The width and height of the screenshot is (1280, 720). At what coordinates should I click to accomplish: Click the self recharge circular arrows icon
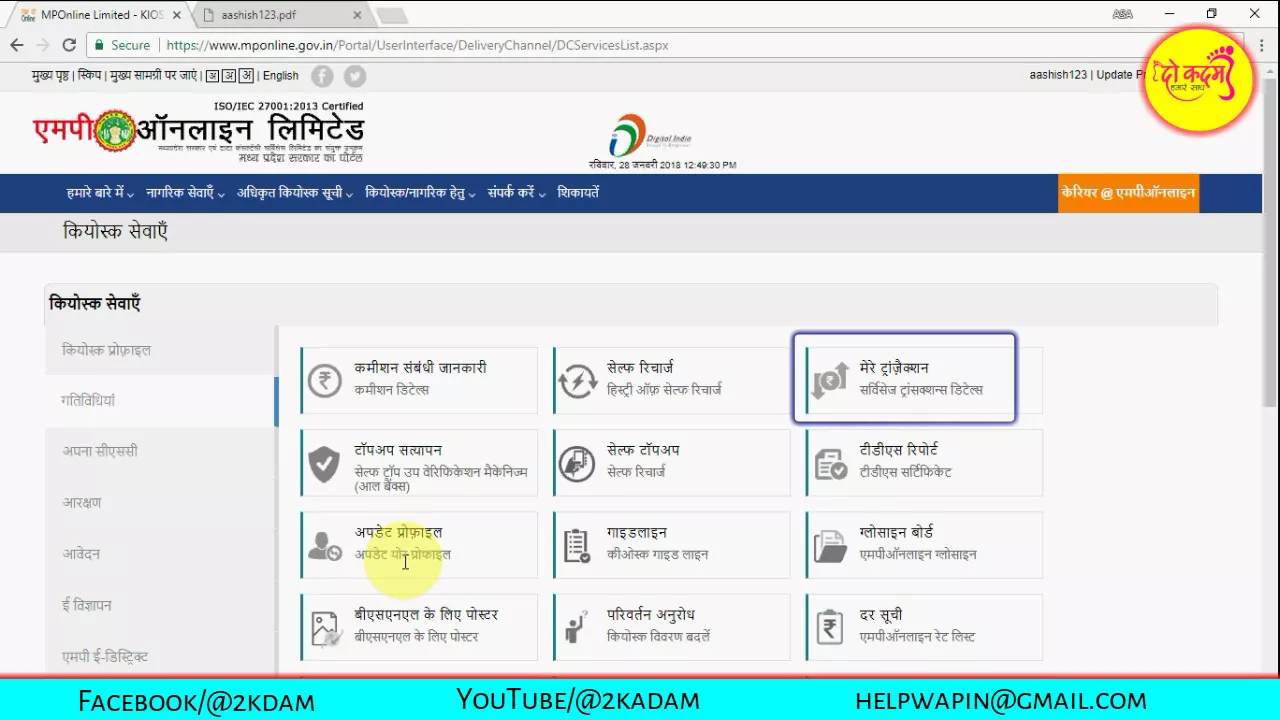coord(577,380)
